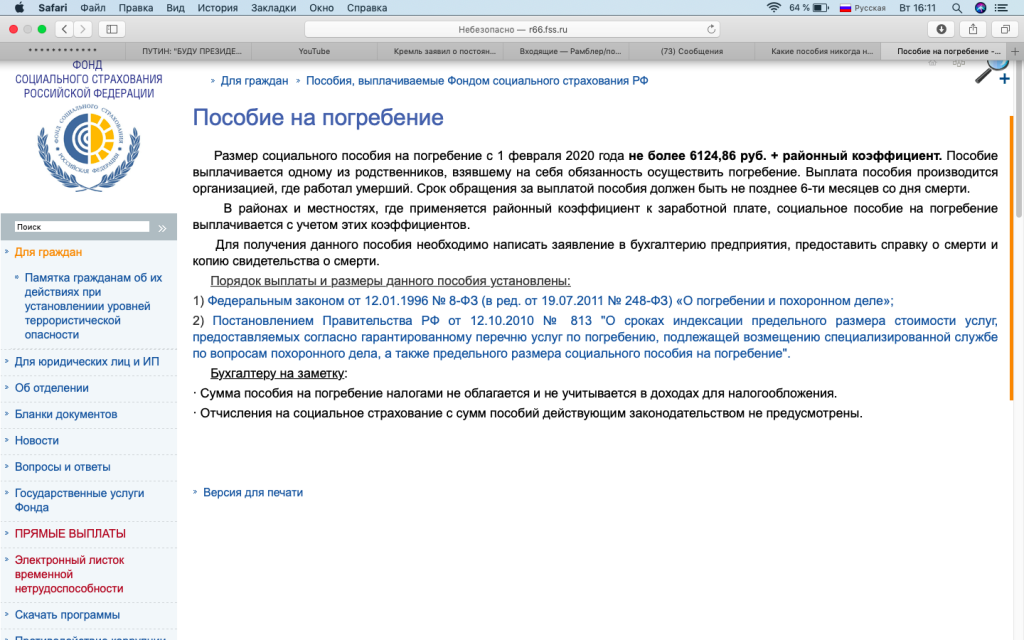Open the Safari downloads button
Image resolution: width=1024 pixels, height=640 pixels.
[x=941, y=29]
